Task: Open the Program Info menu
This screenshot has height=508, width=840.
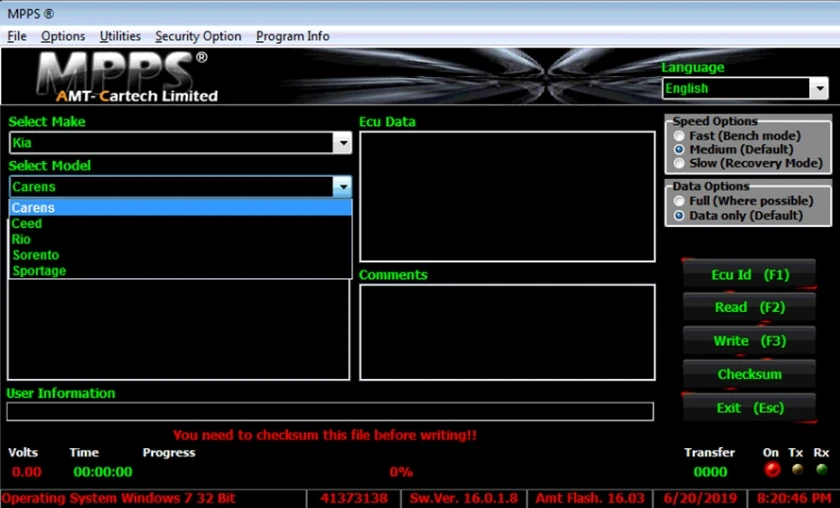Action: [x=292, y=36]
